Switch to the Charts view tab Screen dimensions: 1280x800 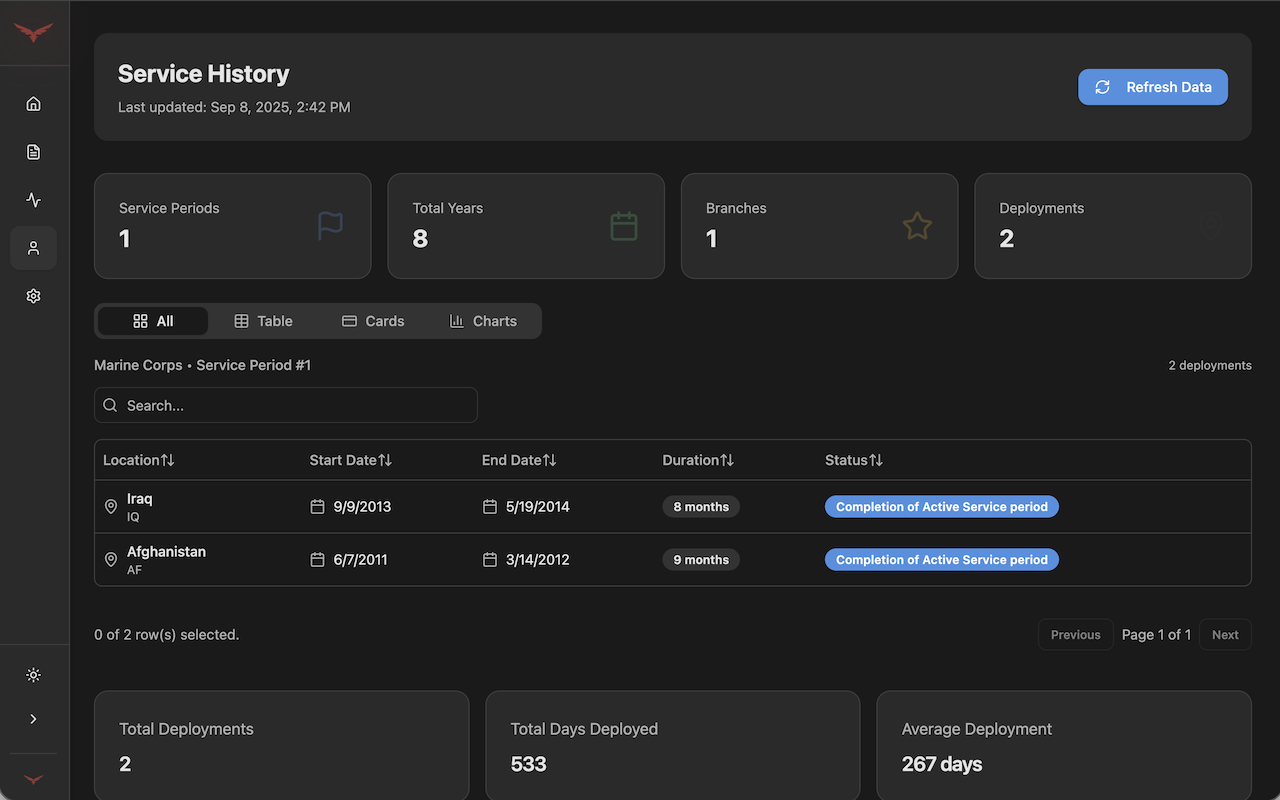483,321
